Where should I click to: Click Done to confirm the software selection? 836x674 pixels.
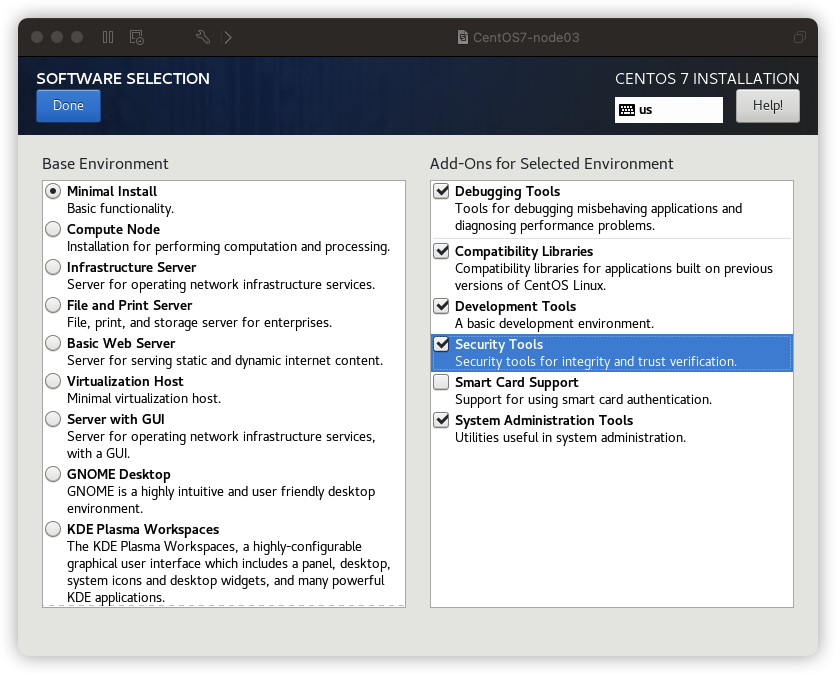point(68,106)
